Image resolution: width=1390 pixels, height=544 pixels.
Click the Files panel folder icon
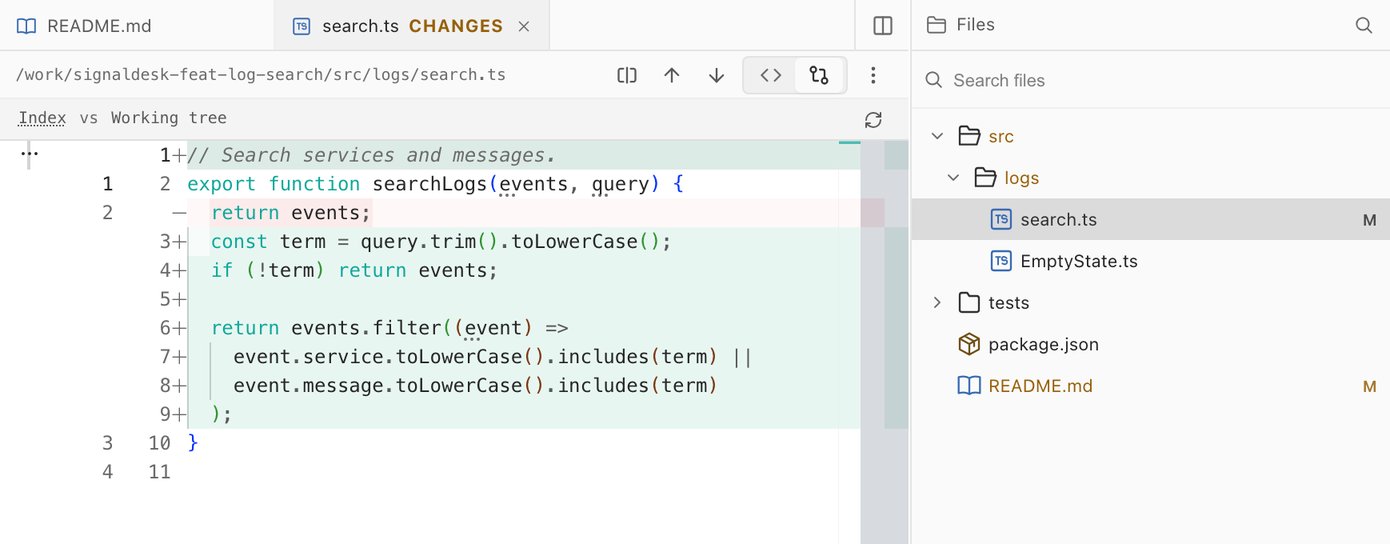coord(936,25)
